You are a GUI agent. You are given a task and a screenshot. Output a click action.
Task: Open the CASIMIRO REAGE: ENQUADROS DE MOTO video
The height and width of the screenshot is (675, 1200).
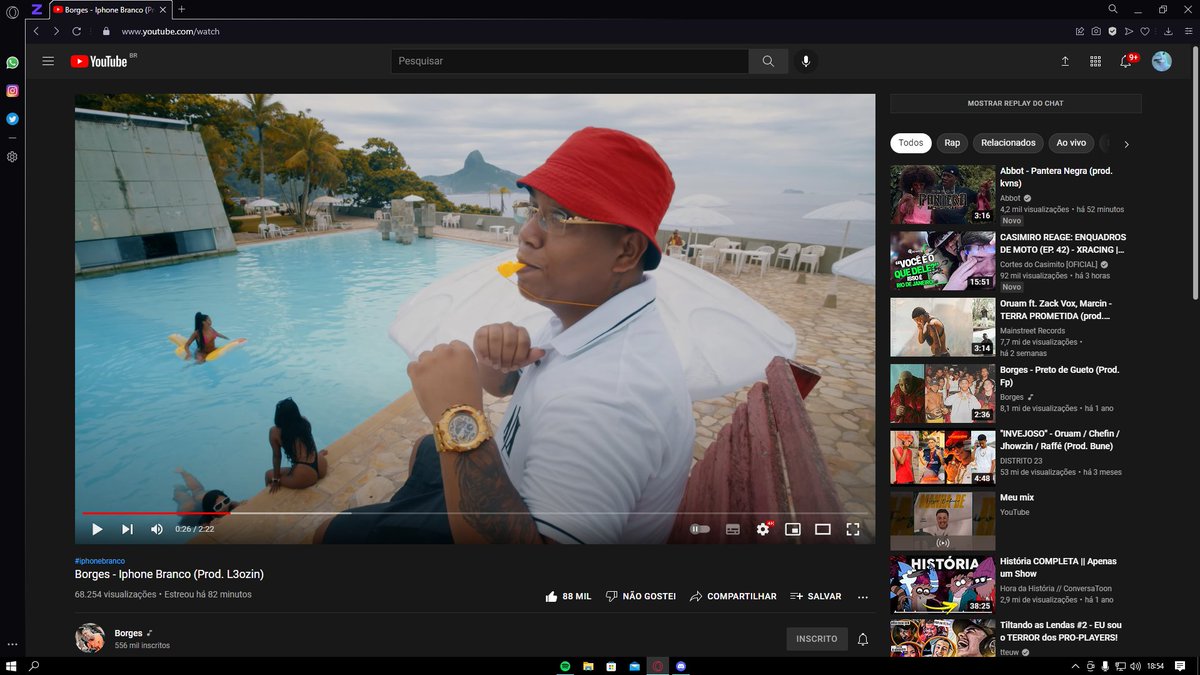(x=942, y=261)
